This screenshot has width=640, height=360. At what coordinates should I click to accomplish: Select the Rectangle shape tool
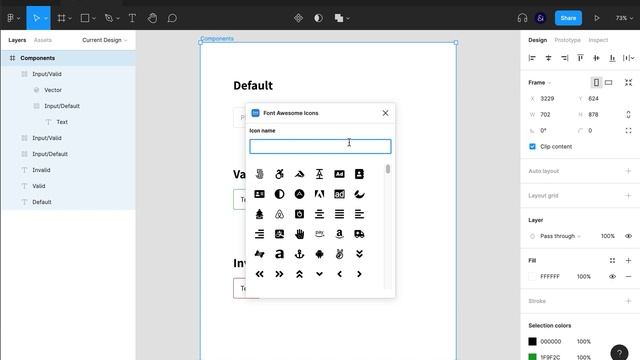[85, 18]
